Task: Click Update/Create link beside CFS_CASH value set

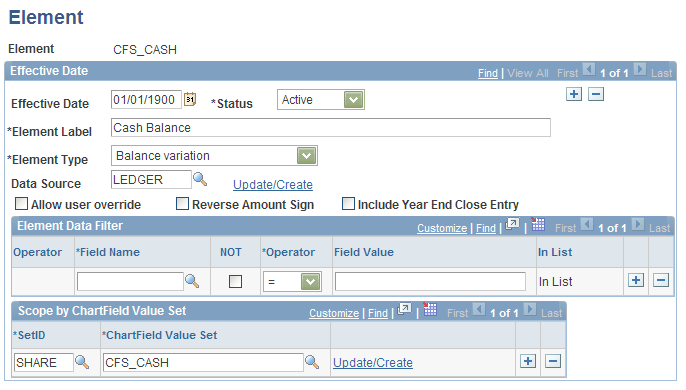Action: pos(373,362)
